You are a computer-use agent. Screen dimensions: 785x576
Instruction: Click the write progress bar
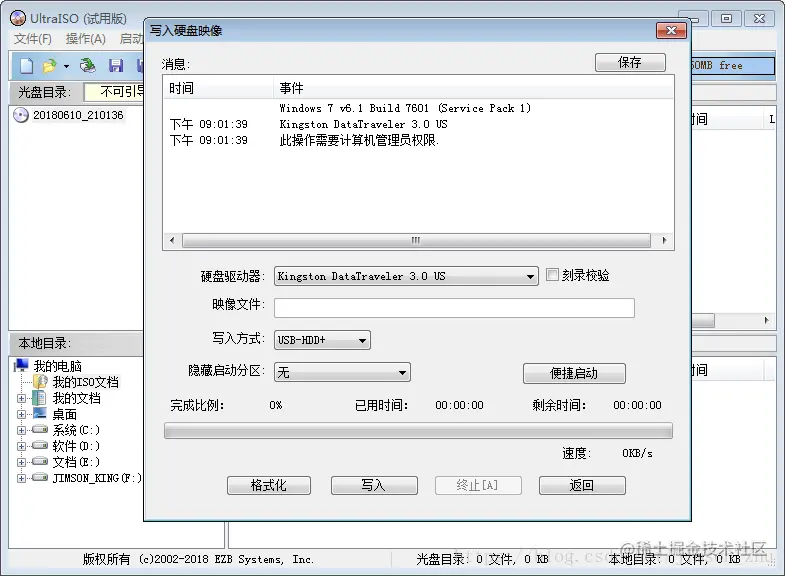click(418, 430)
